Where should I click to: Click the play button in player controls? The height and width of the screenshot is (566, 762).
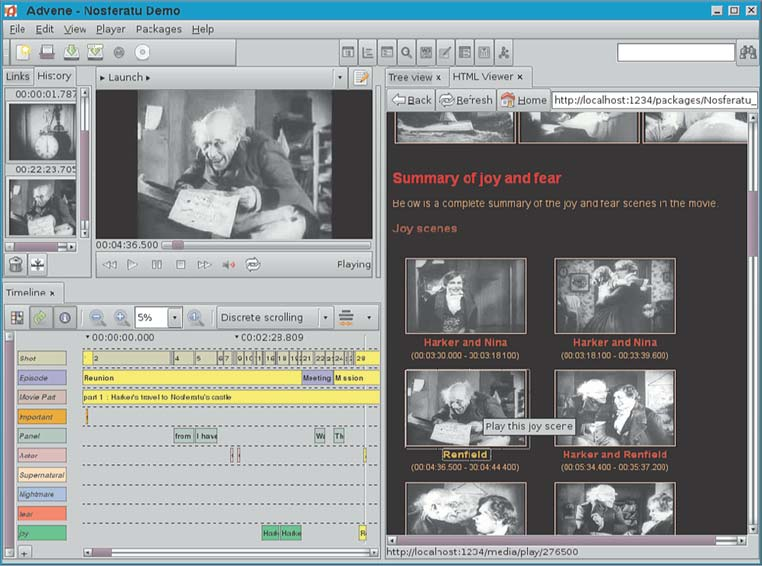(x=132, y=265)
